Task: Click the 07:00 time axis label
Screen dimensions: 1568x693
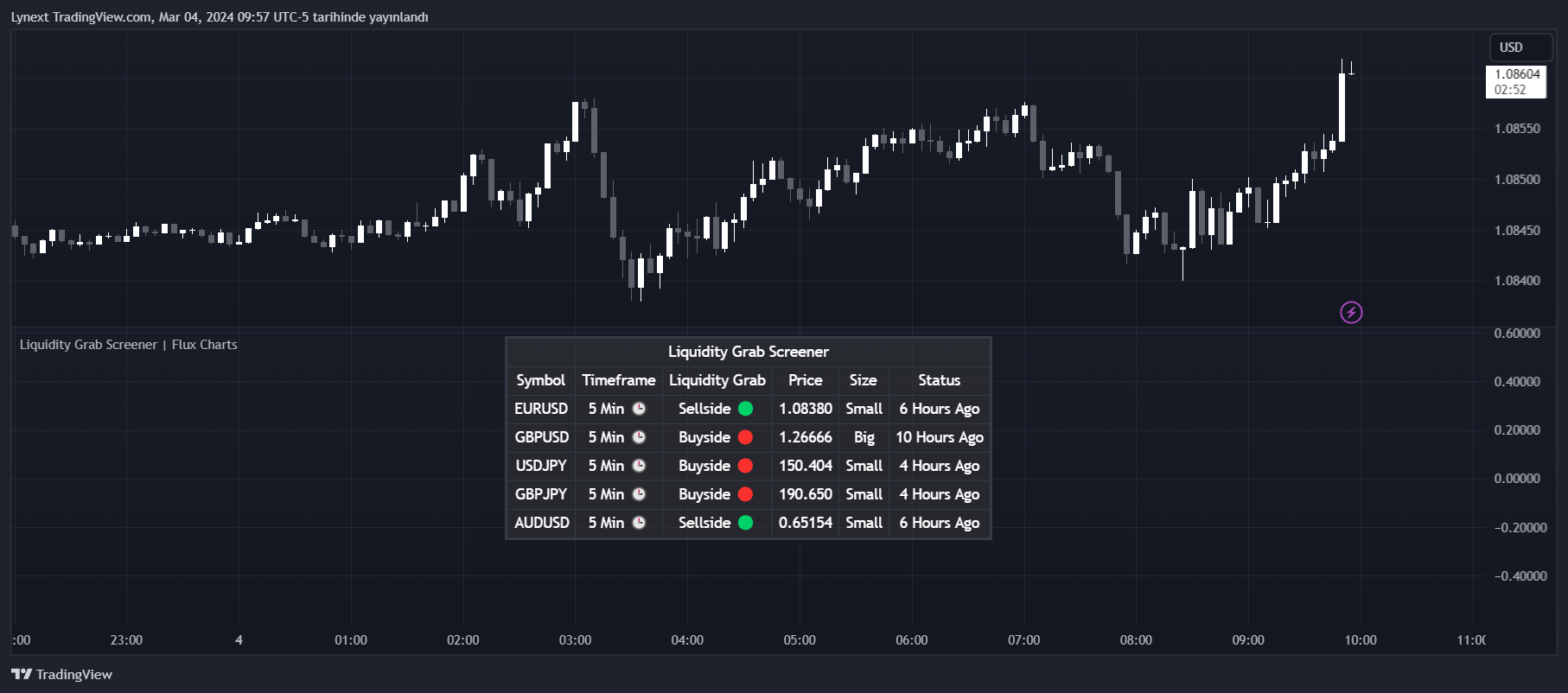Action: coord(1023,640)
